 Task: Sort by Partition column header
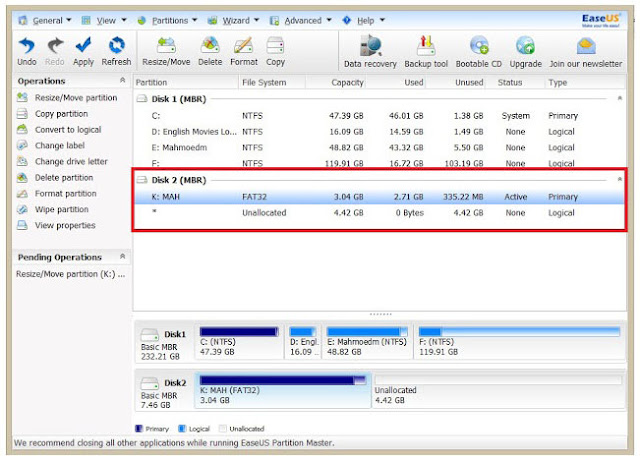(x=186, y=82)
